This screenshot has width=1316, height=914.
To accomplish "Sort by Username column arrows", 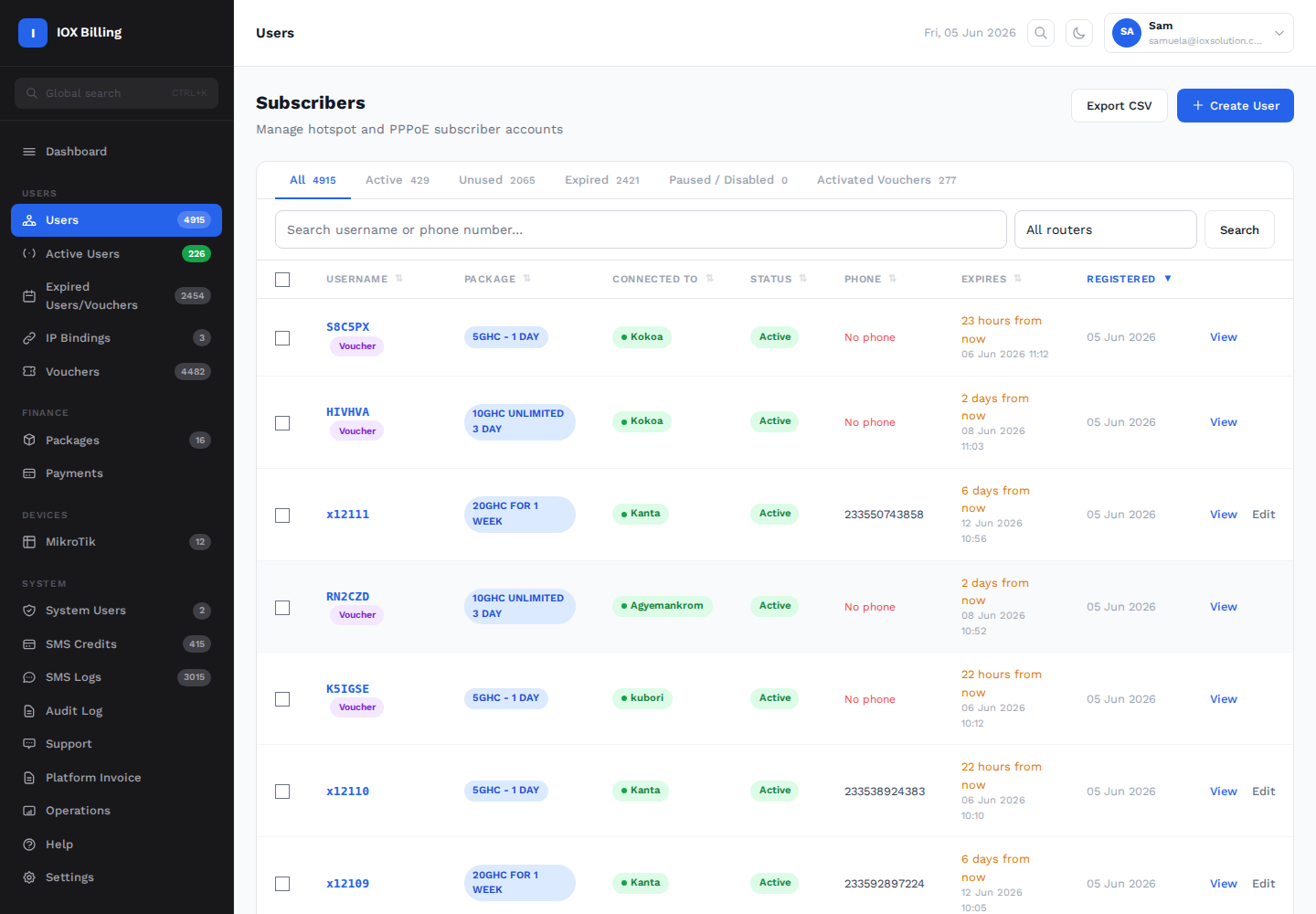I will pos(399,279).
